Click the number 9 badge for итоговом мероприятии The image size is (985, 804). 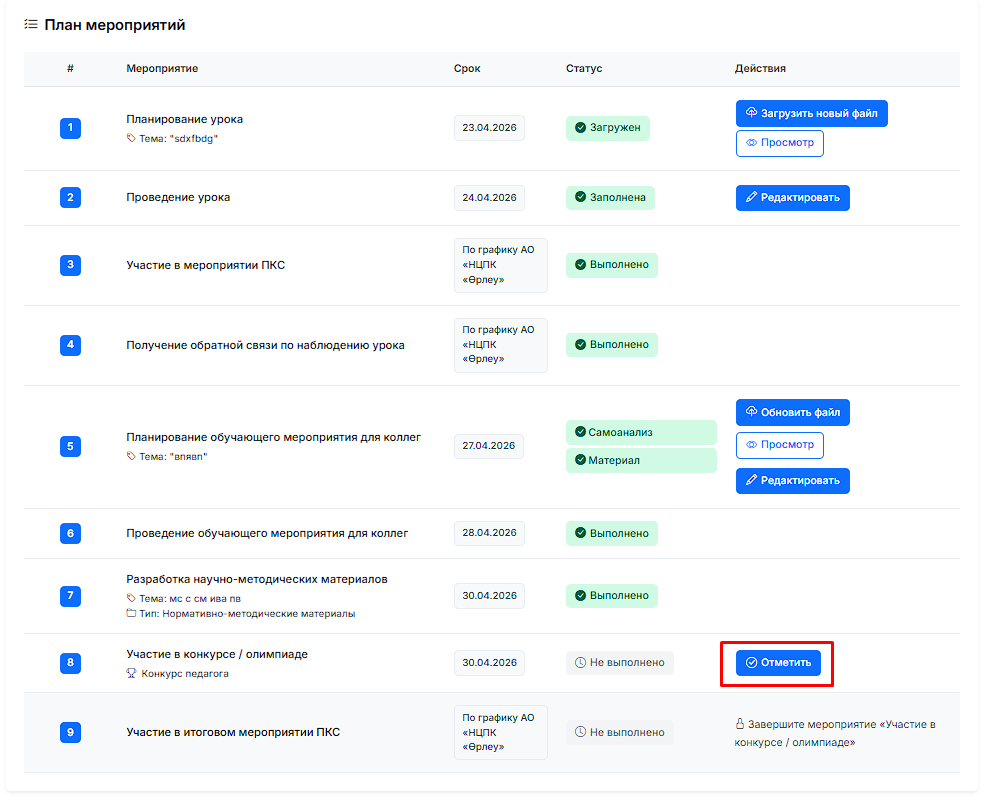[x=70, y=732]
